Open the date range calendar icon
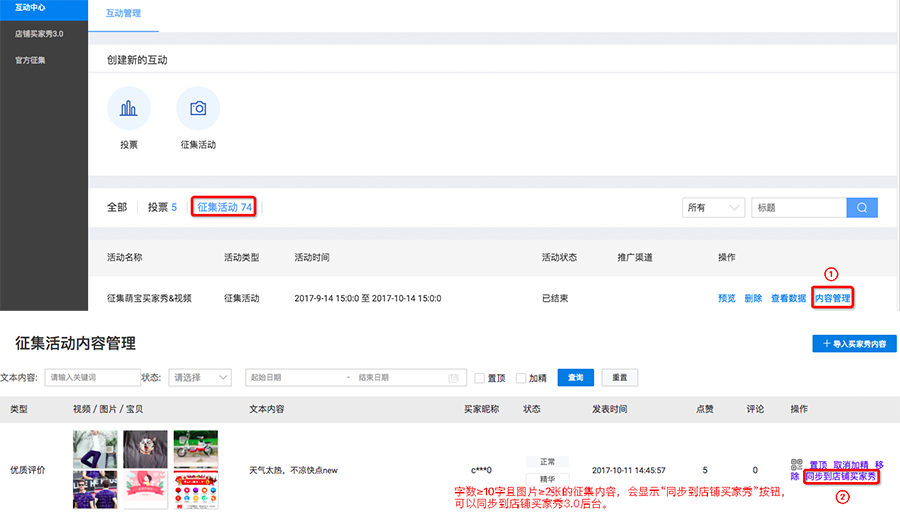Viewport: 900px width, 516px height. (453, 378)
